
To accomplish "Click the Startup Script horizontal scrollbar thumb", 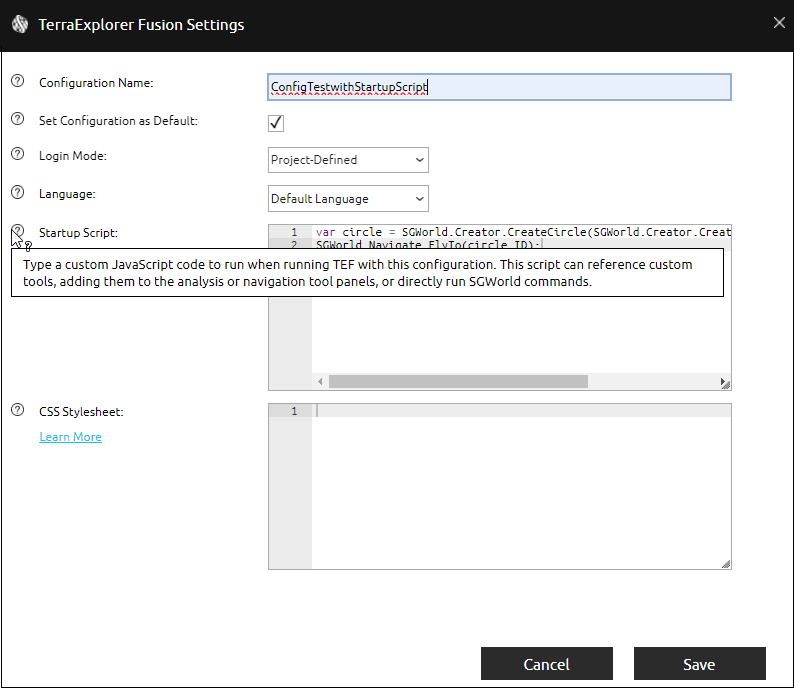I will (458, 382).
